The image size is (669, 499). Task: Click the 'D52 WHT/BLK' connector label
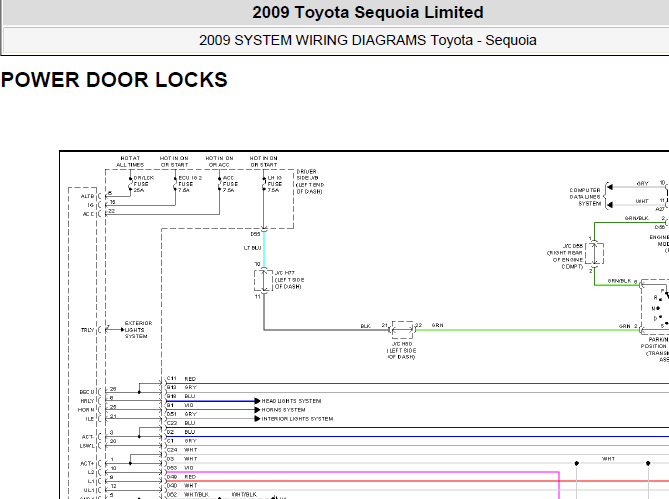point(188,494)
